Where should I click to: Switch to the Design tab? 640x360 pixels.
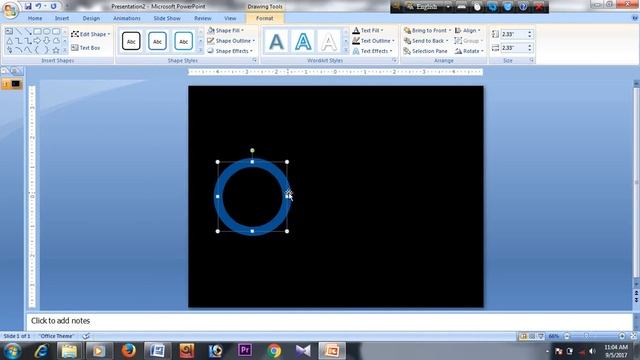[91, 18]
